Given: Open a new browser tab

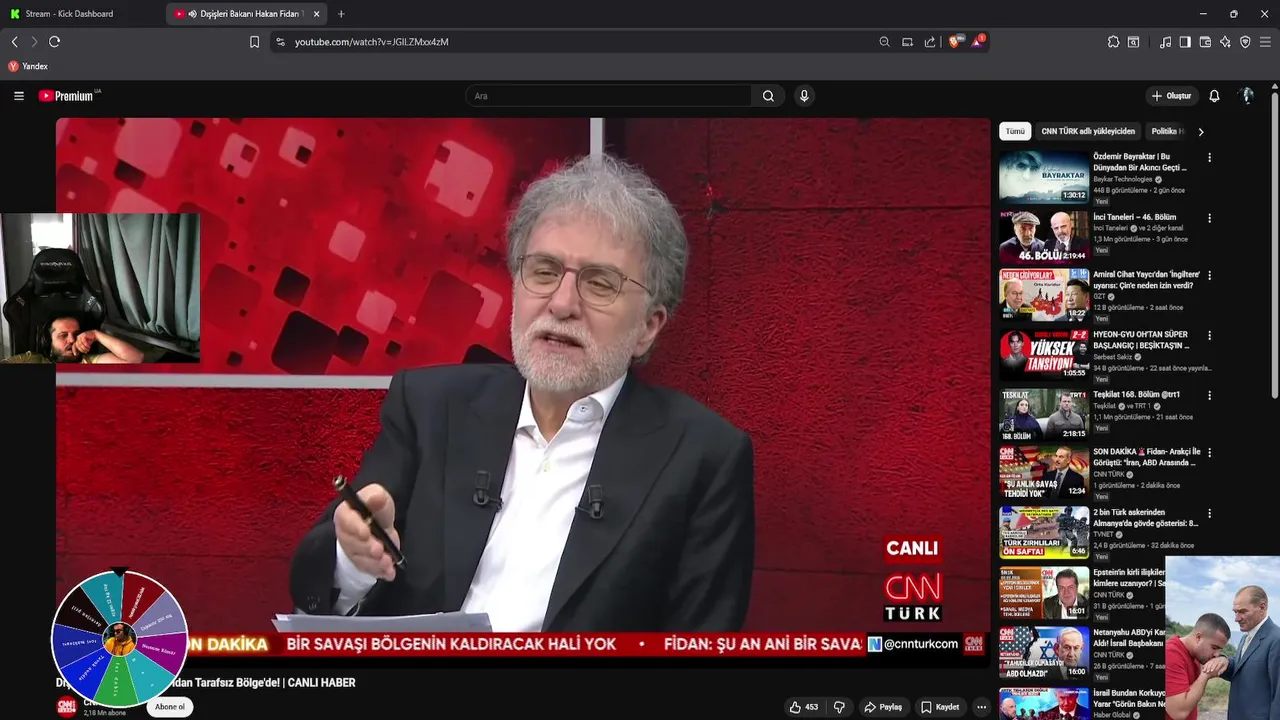Looking at the screenshot, I should coord(341,14).
